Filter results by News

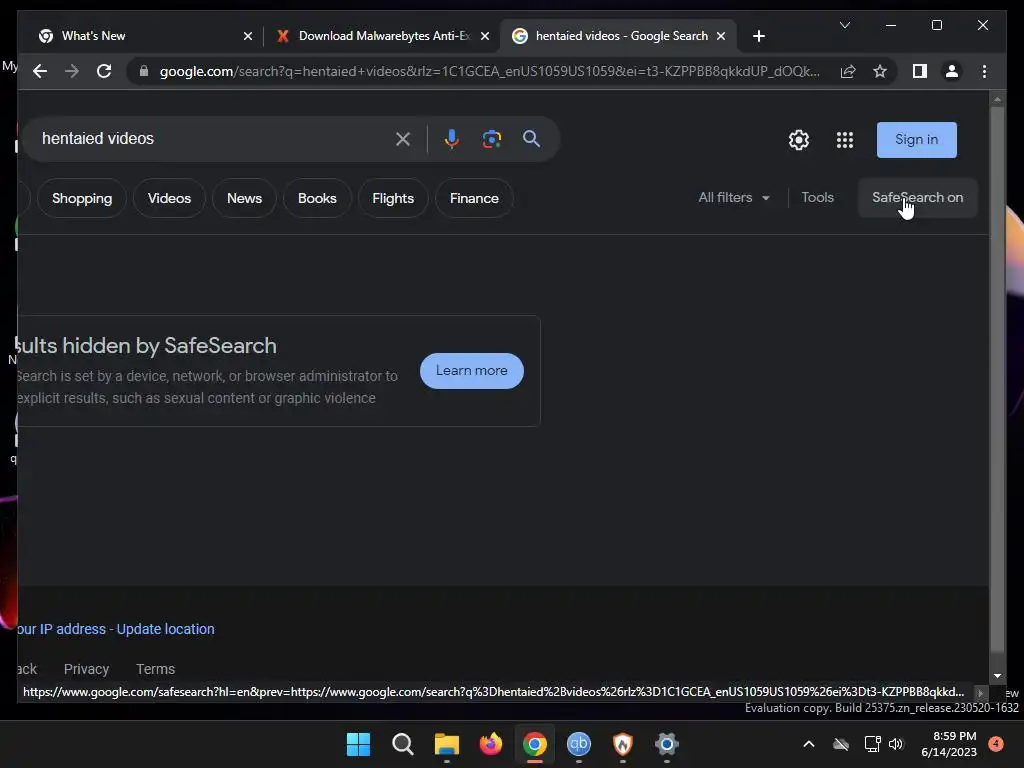tap(244, 198)
